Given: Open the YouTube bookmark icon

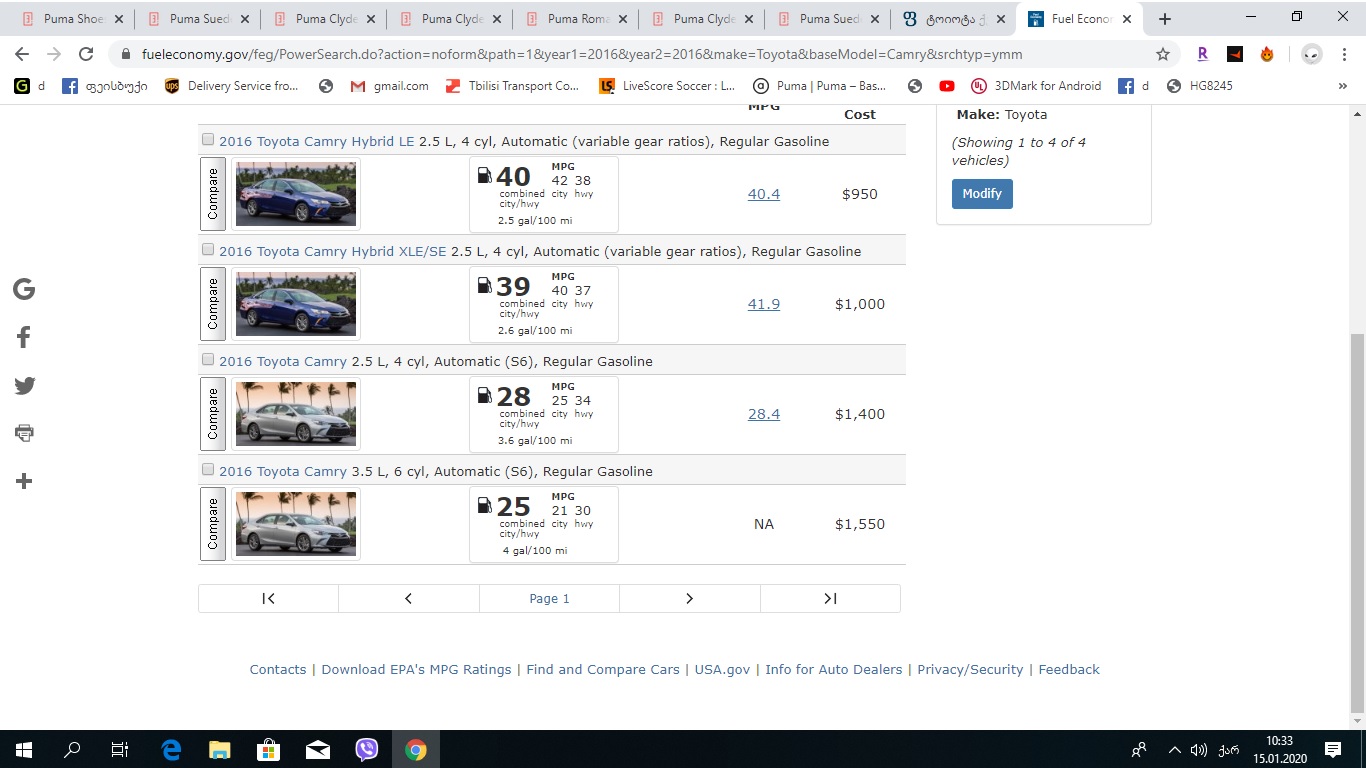Looking at the screenshot, I should 947,86.
